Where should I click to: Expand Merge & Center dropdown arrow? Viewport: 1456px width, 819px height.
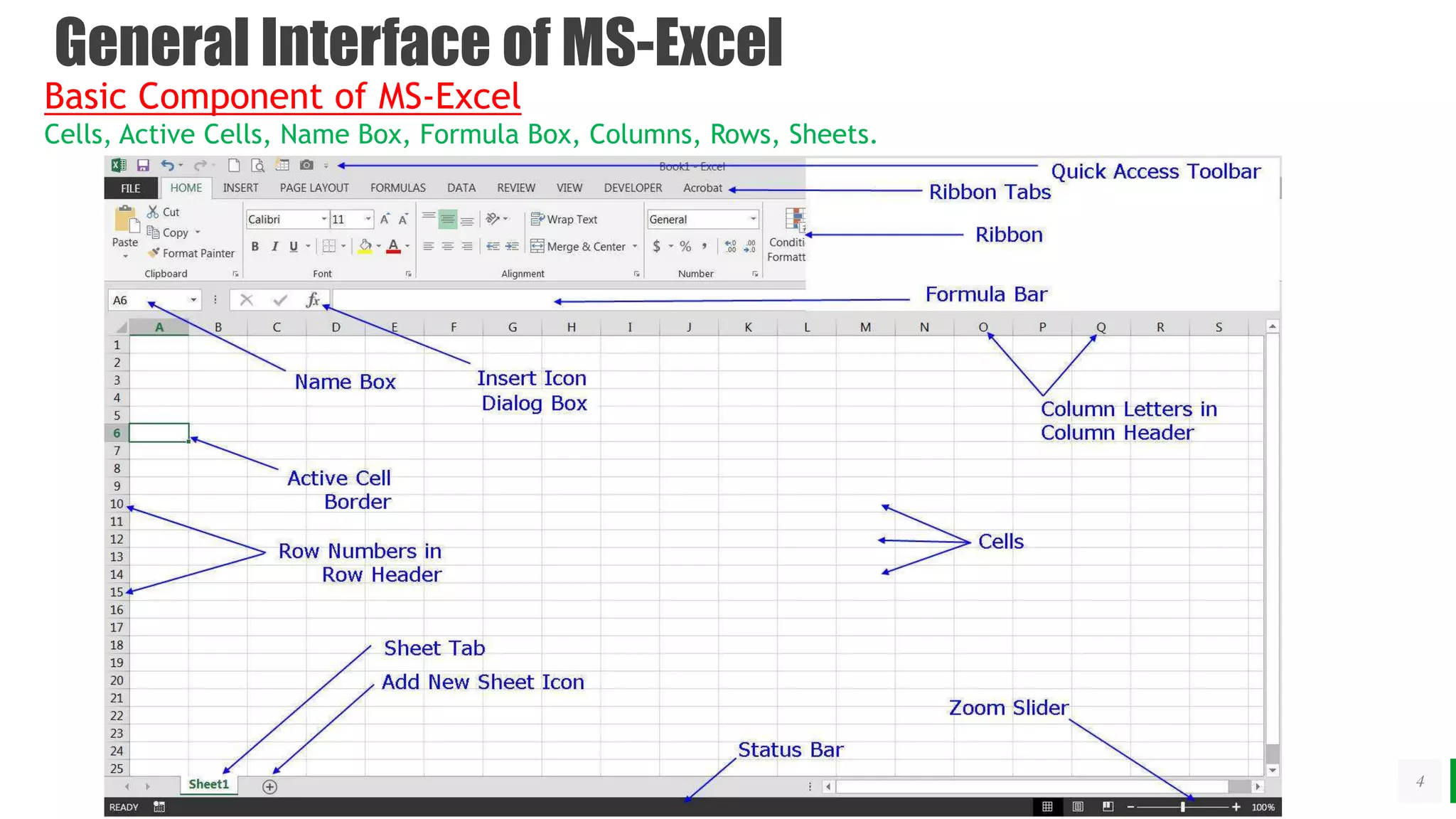tap(635, 247)
